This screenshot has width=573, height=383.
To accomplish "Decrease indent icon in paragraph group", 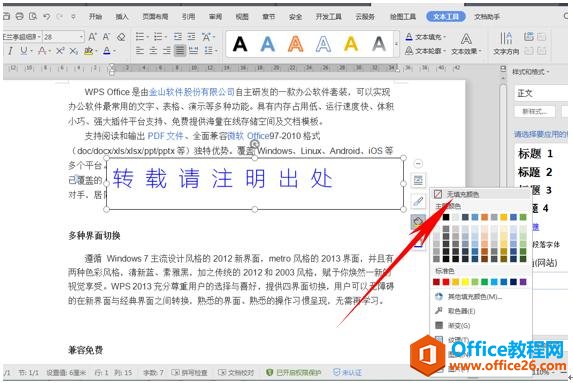I will 178,37.
